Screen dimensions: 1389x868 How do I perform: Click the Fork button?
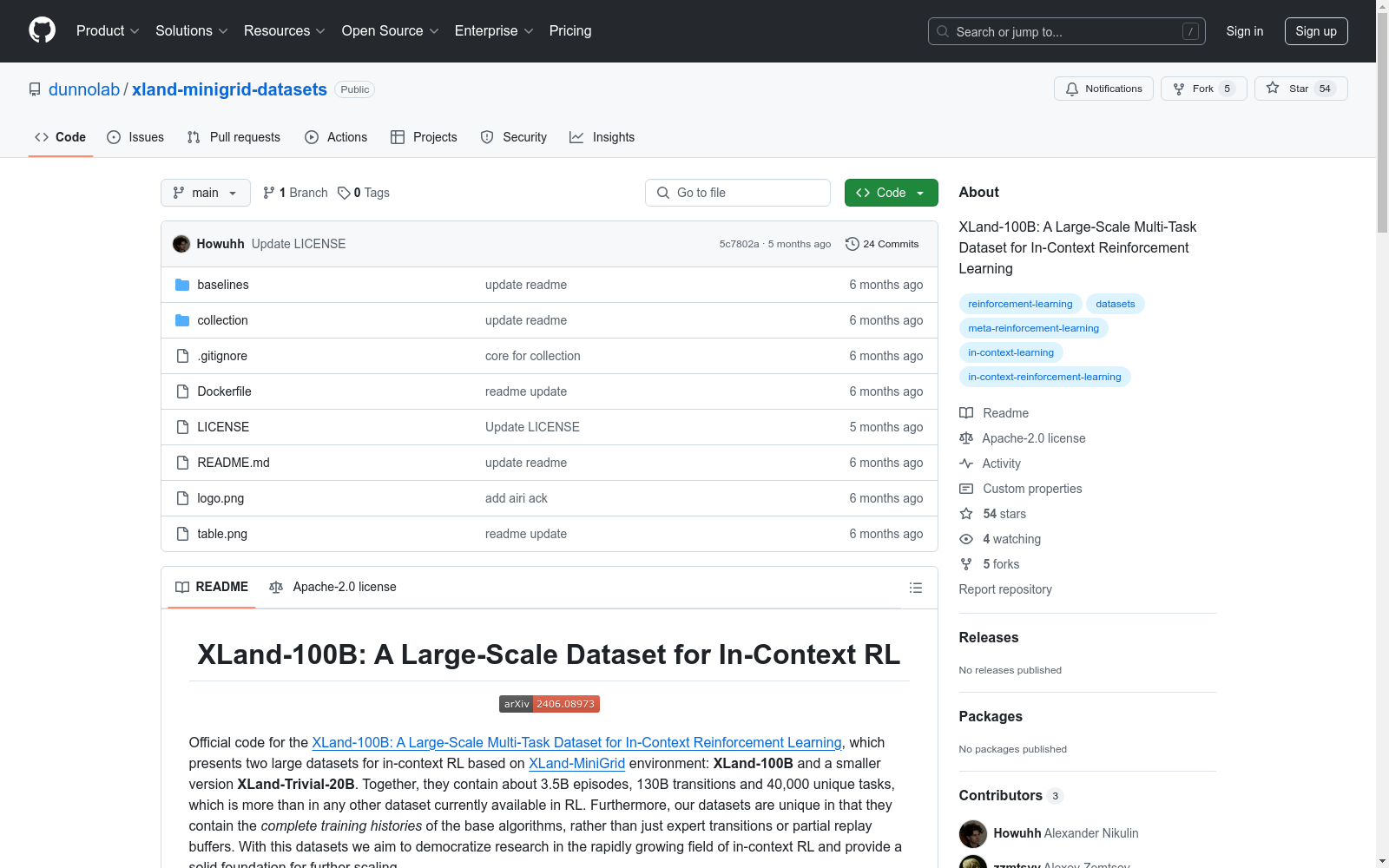coord(1203,89)
